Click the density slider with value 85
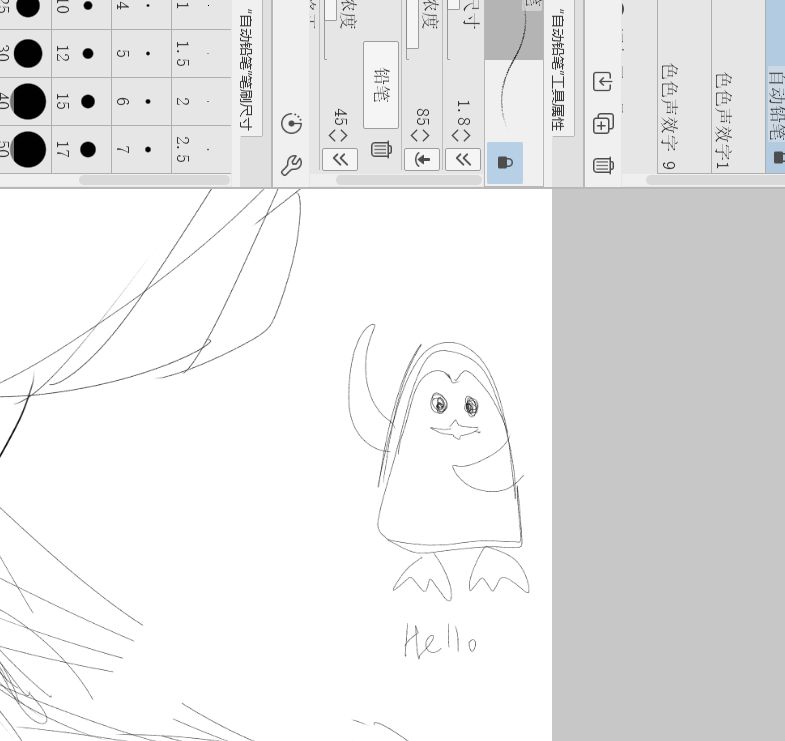785x741 pixels. (x=411, y=30)
